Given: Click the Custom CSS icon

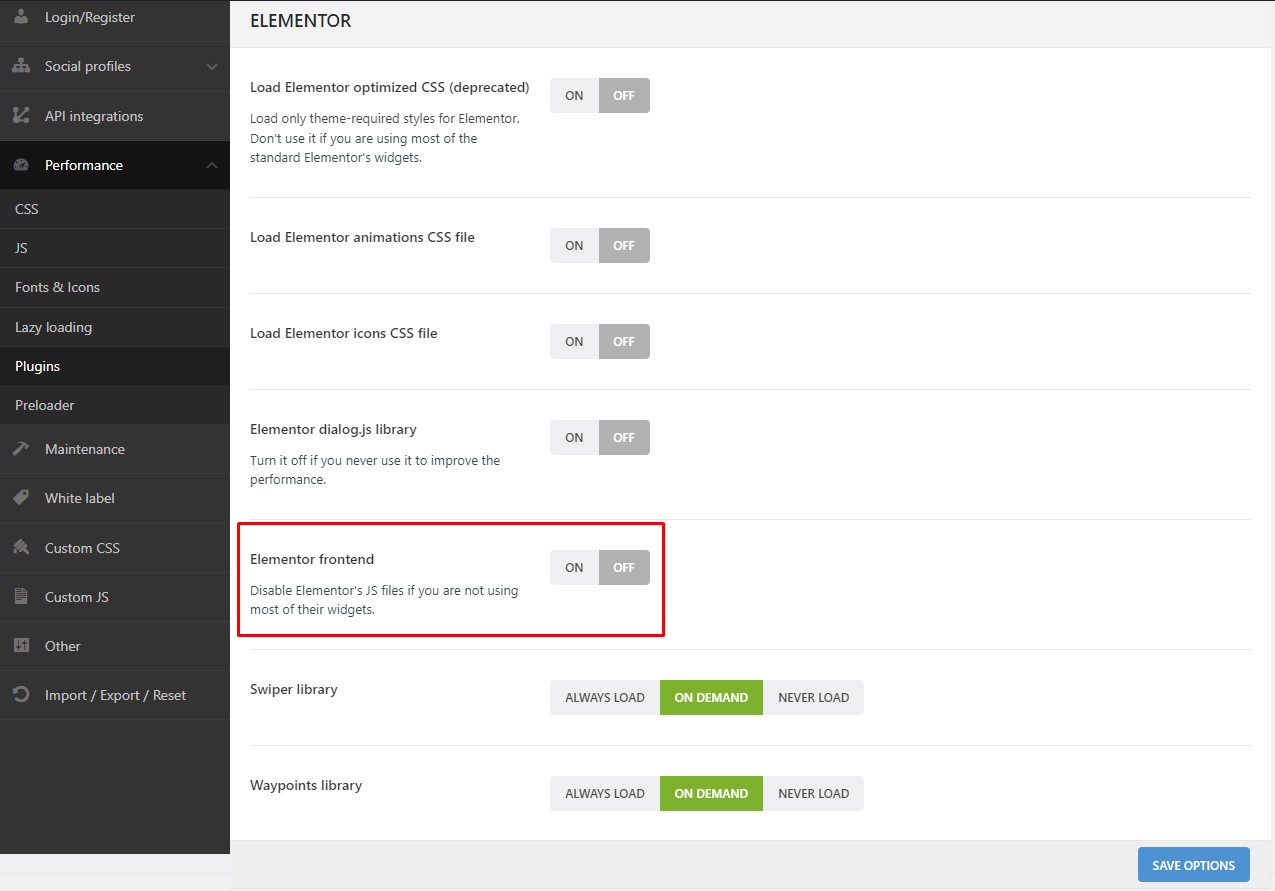Looking at the screenshot, I should tap(21, 548).
